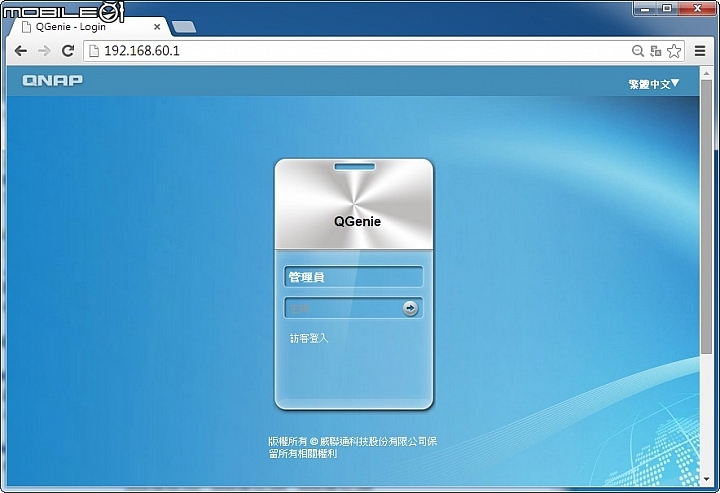Click the QNAP logo
This screenshot has height=493, width=720.
click(x=53, y=80)
